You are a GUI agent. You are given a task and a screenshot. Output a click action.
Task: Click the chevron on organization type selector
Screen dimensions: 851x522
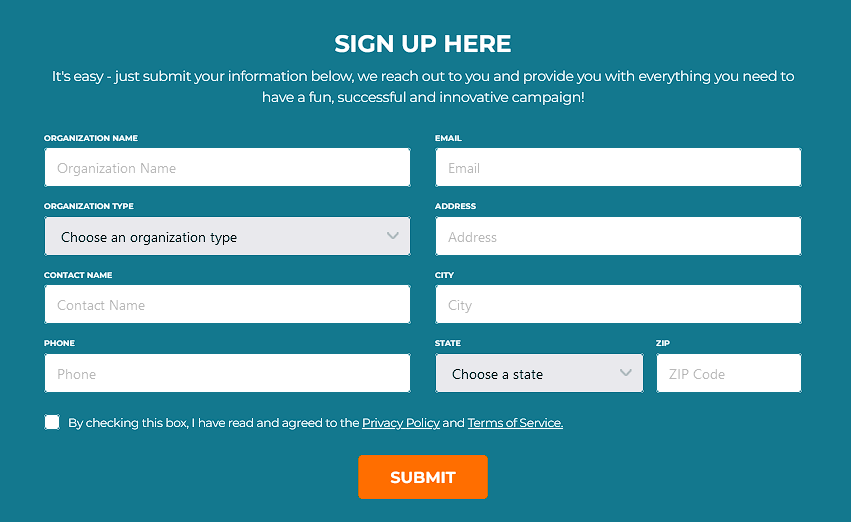(393, 236)
